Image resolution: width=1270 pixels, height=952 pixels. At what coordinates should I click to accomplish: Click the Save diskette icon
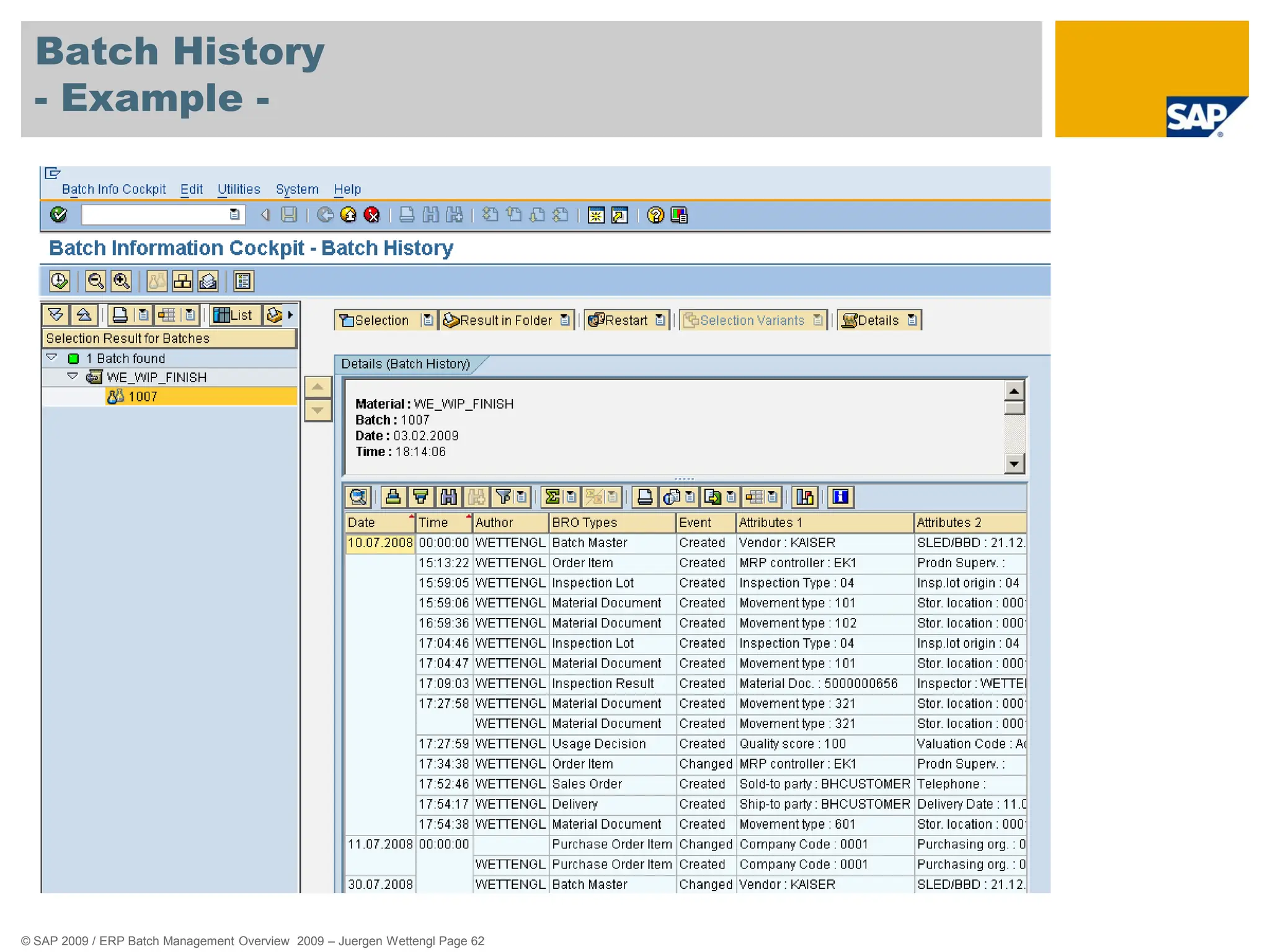point(289,215)
